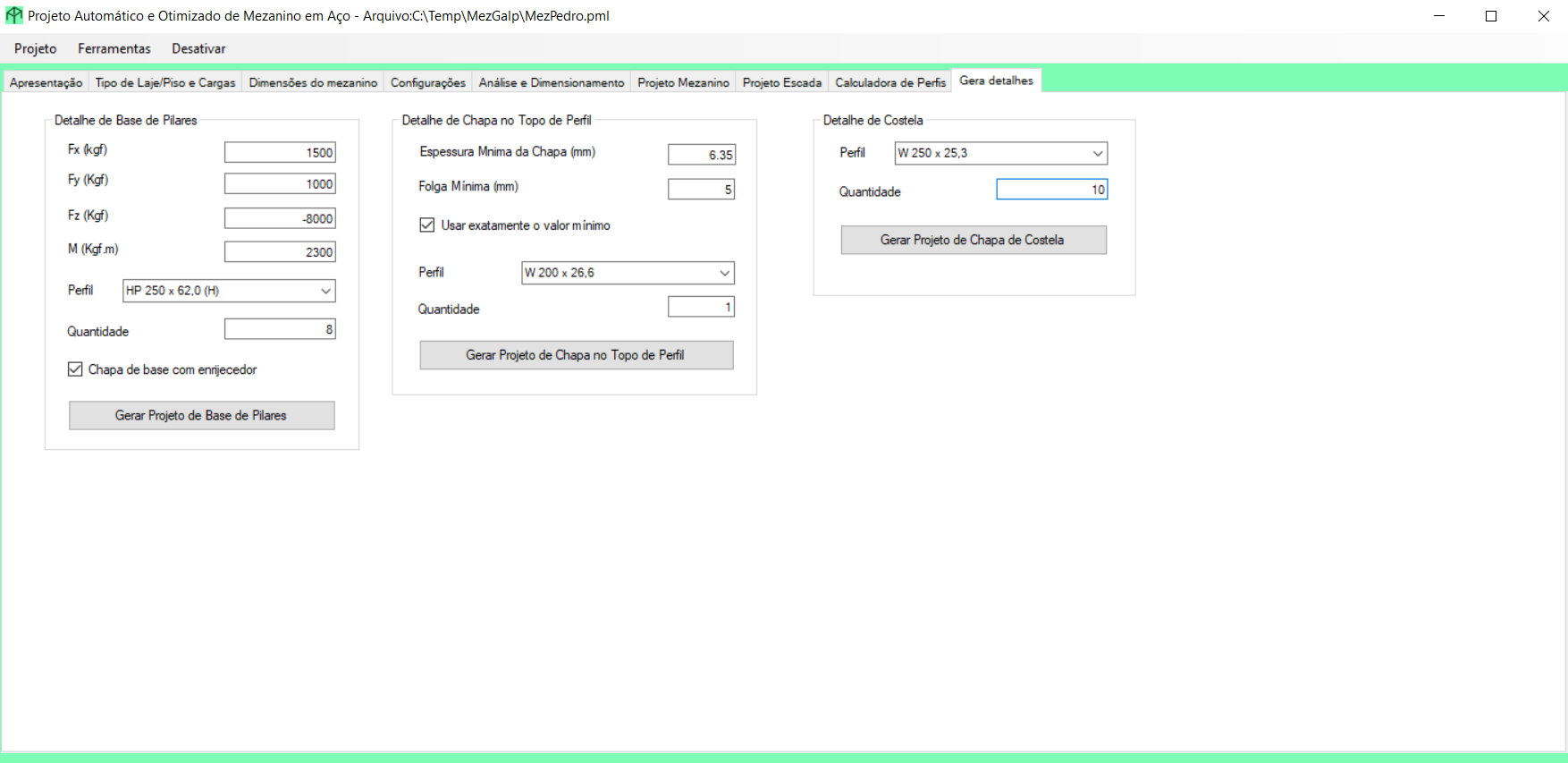Switch to the Calculadora de Perfis tab

(x=889, y=82)
